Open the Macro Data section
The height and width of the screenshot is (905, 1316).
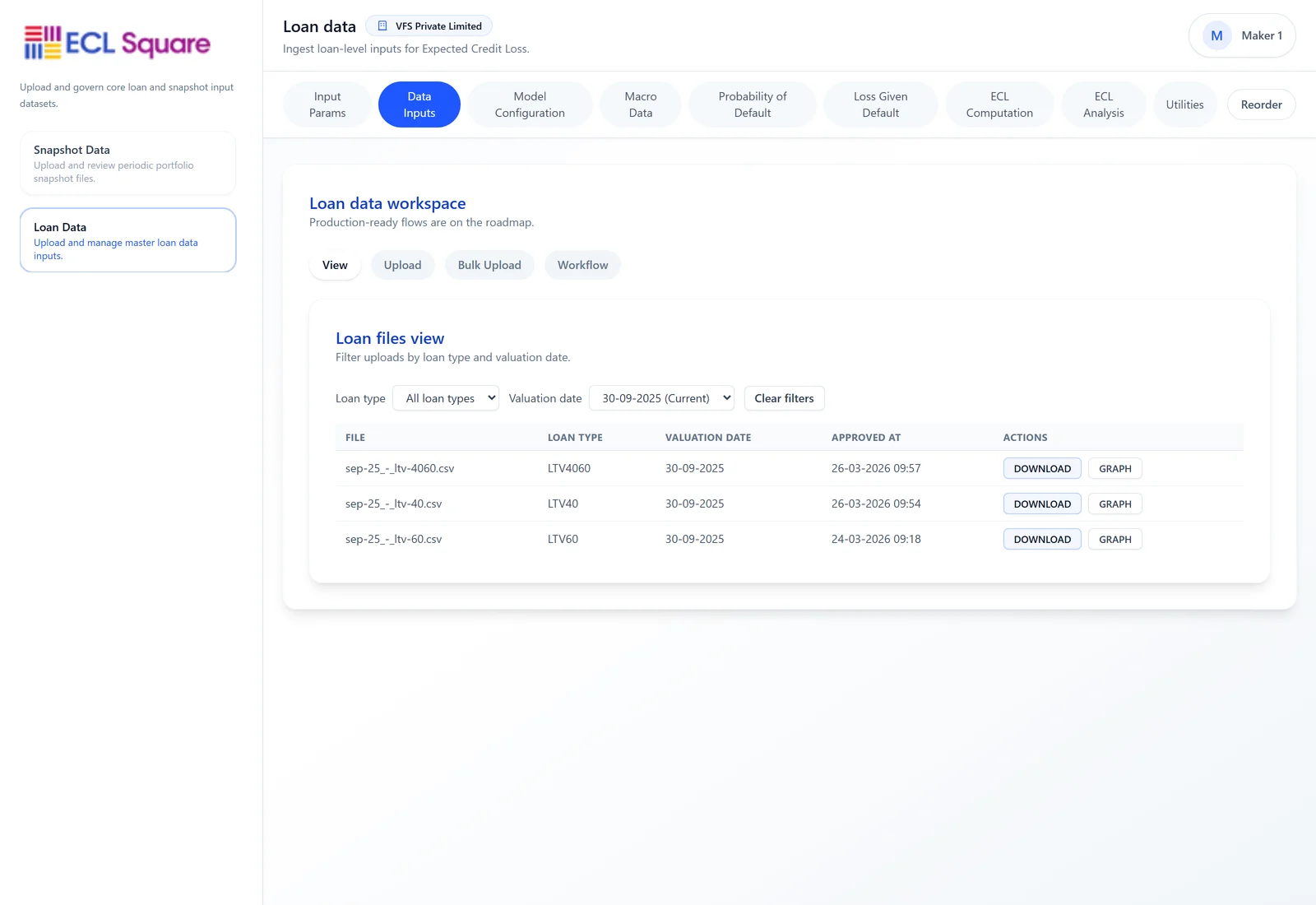click(x=640, y=104)
